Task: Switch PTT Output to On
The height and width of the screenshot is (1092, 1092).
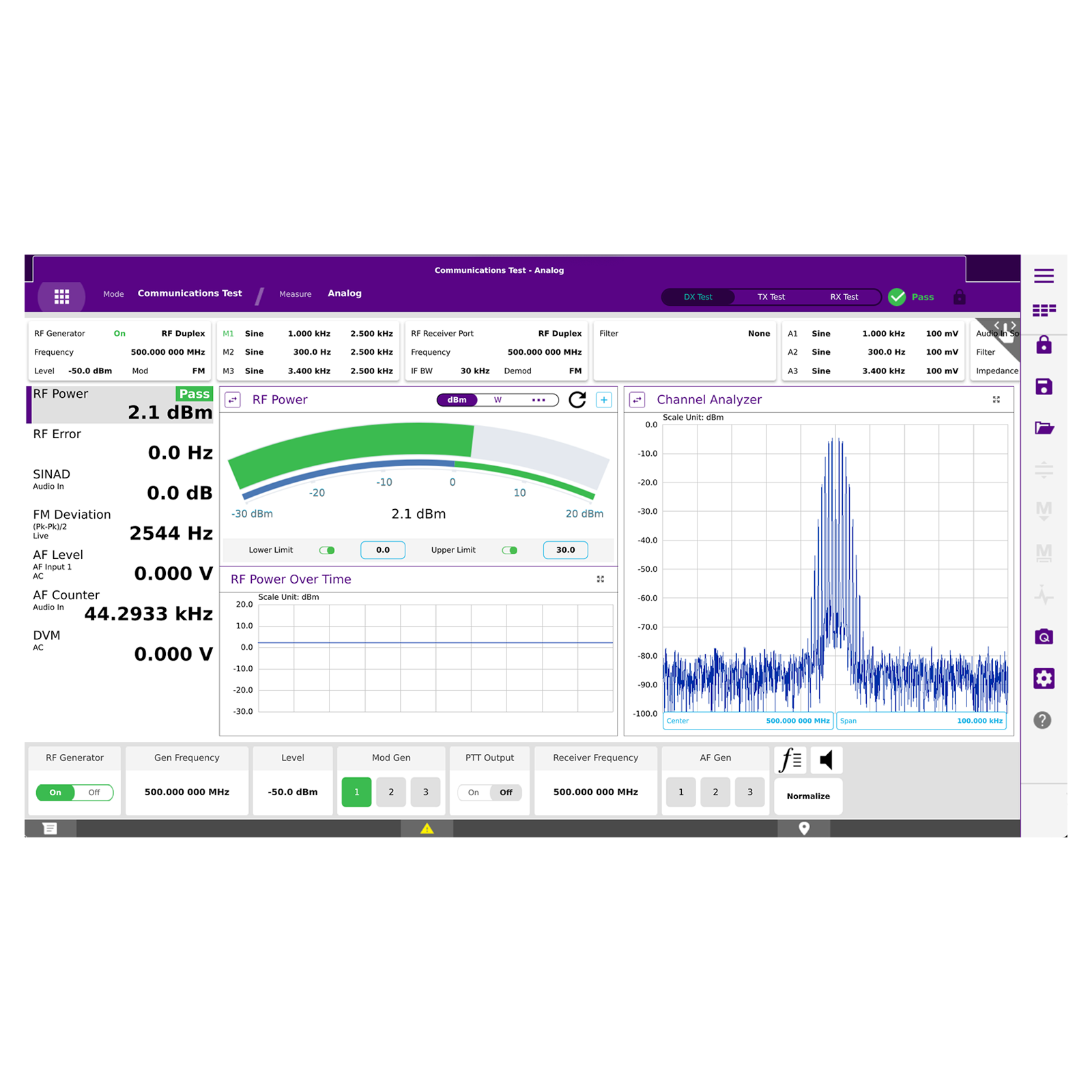Action: pos(474,792)
